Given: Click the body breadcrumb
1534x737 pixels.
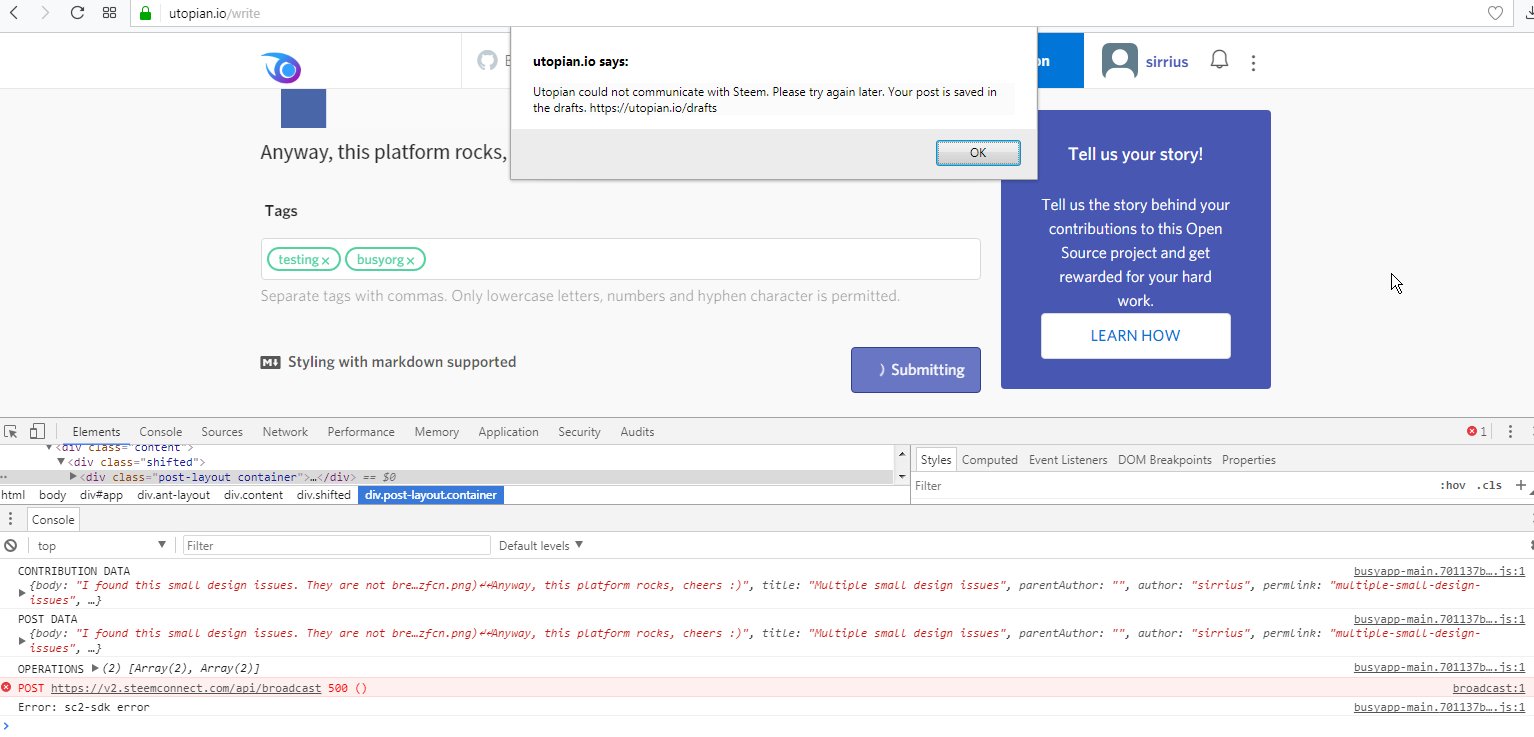Looking at the screenshot, I should click(x=53, y=495).
